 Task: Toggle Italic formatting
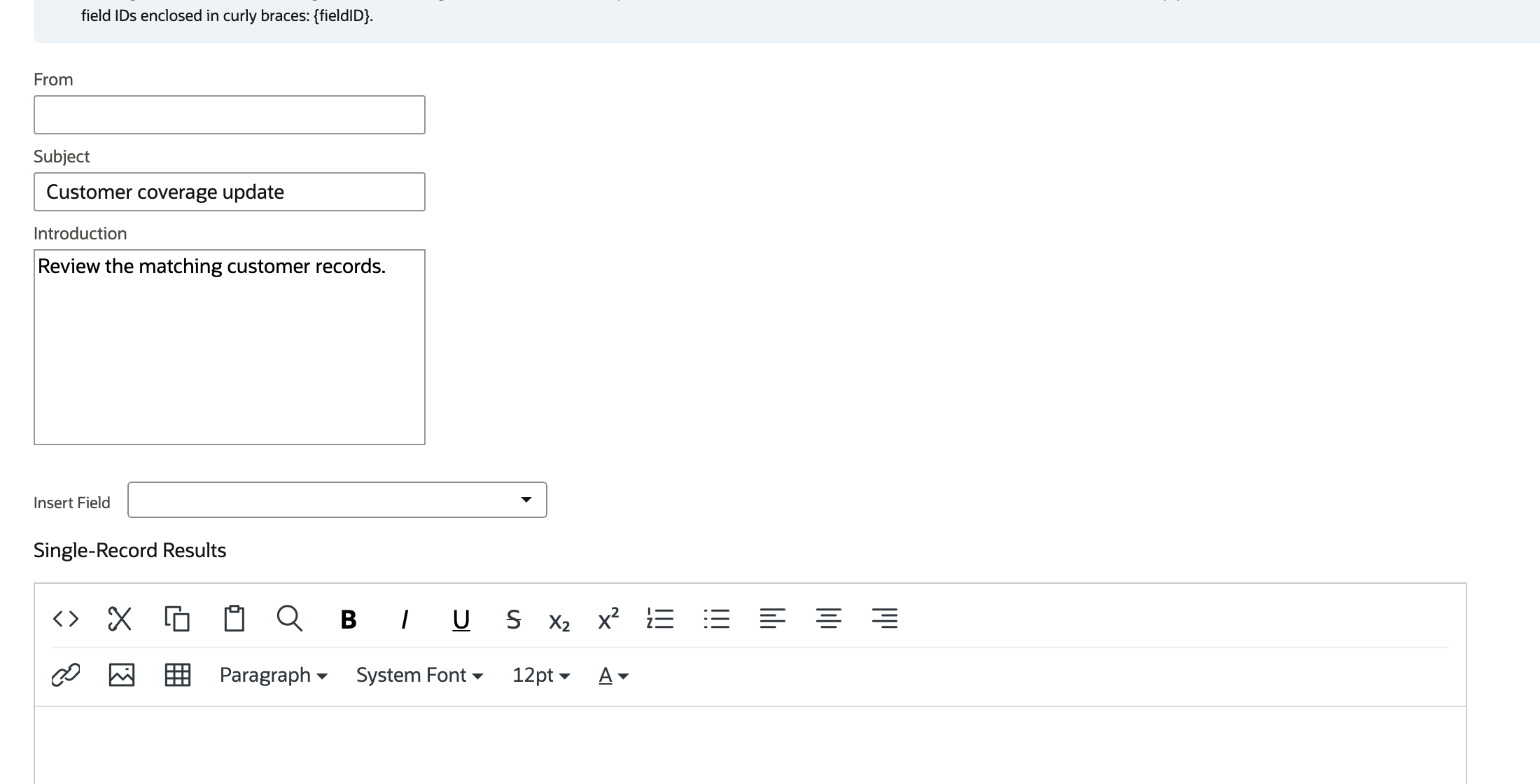[404, 619]
